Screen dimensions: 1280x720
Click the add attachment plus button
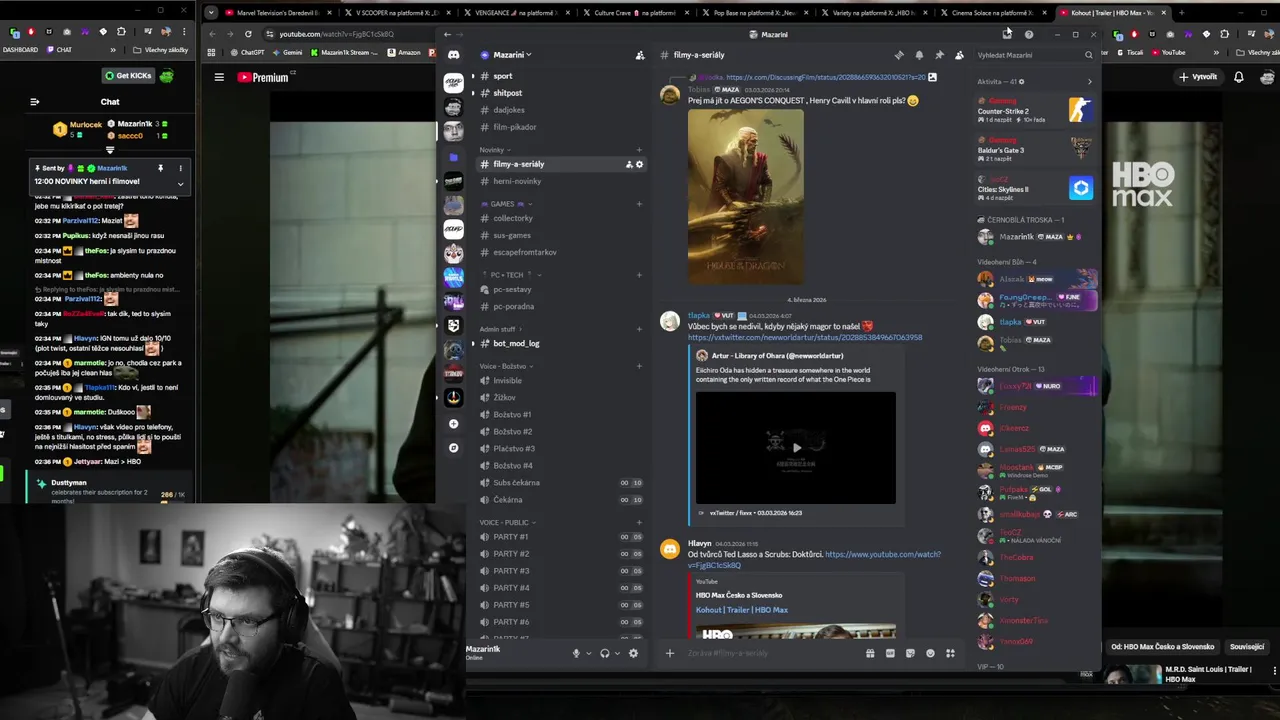click(670, 653)
